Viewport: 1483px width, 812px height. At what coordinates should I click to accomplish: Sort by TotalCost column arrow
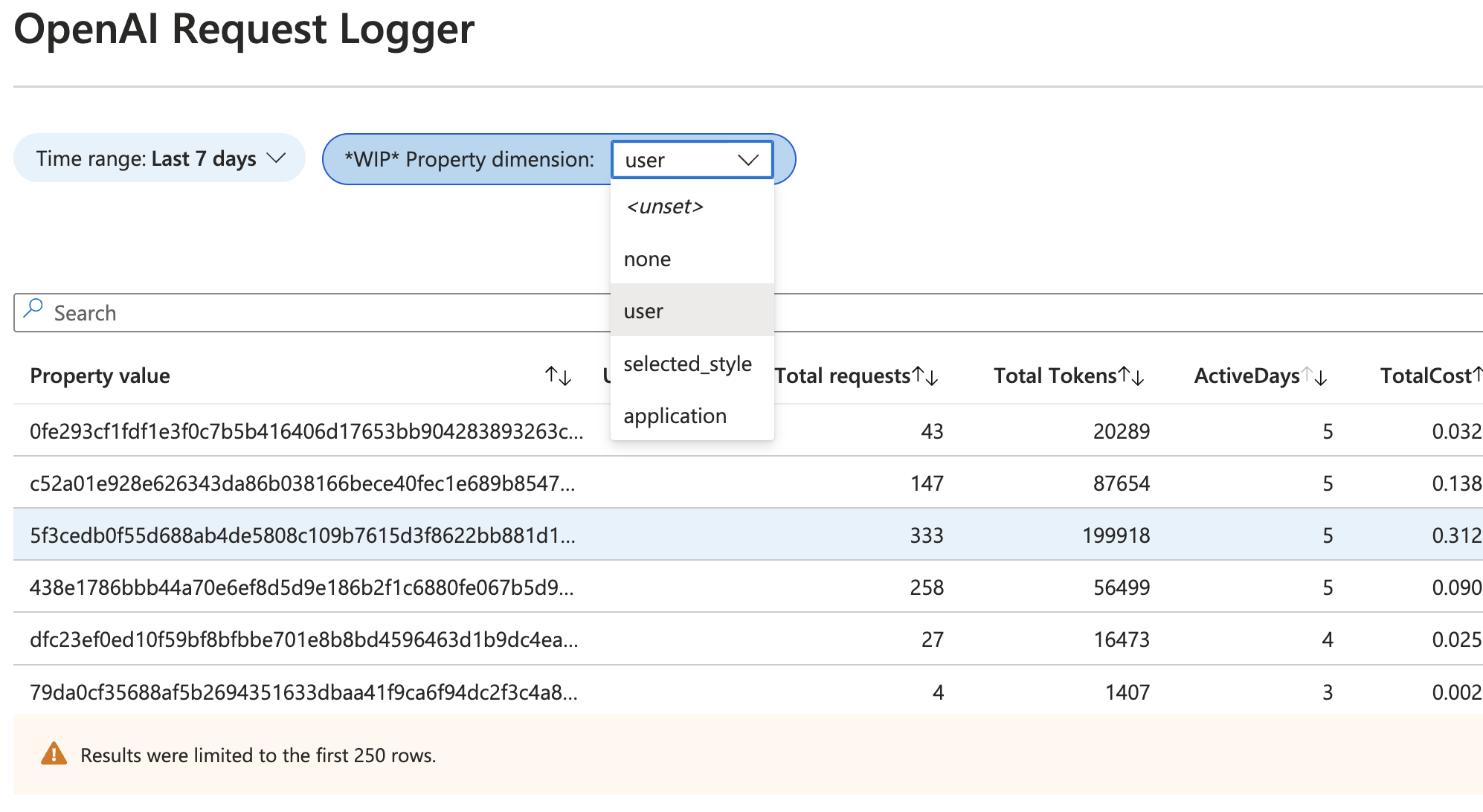(x=1477, y=375)
